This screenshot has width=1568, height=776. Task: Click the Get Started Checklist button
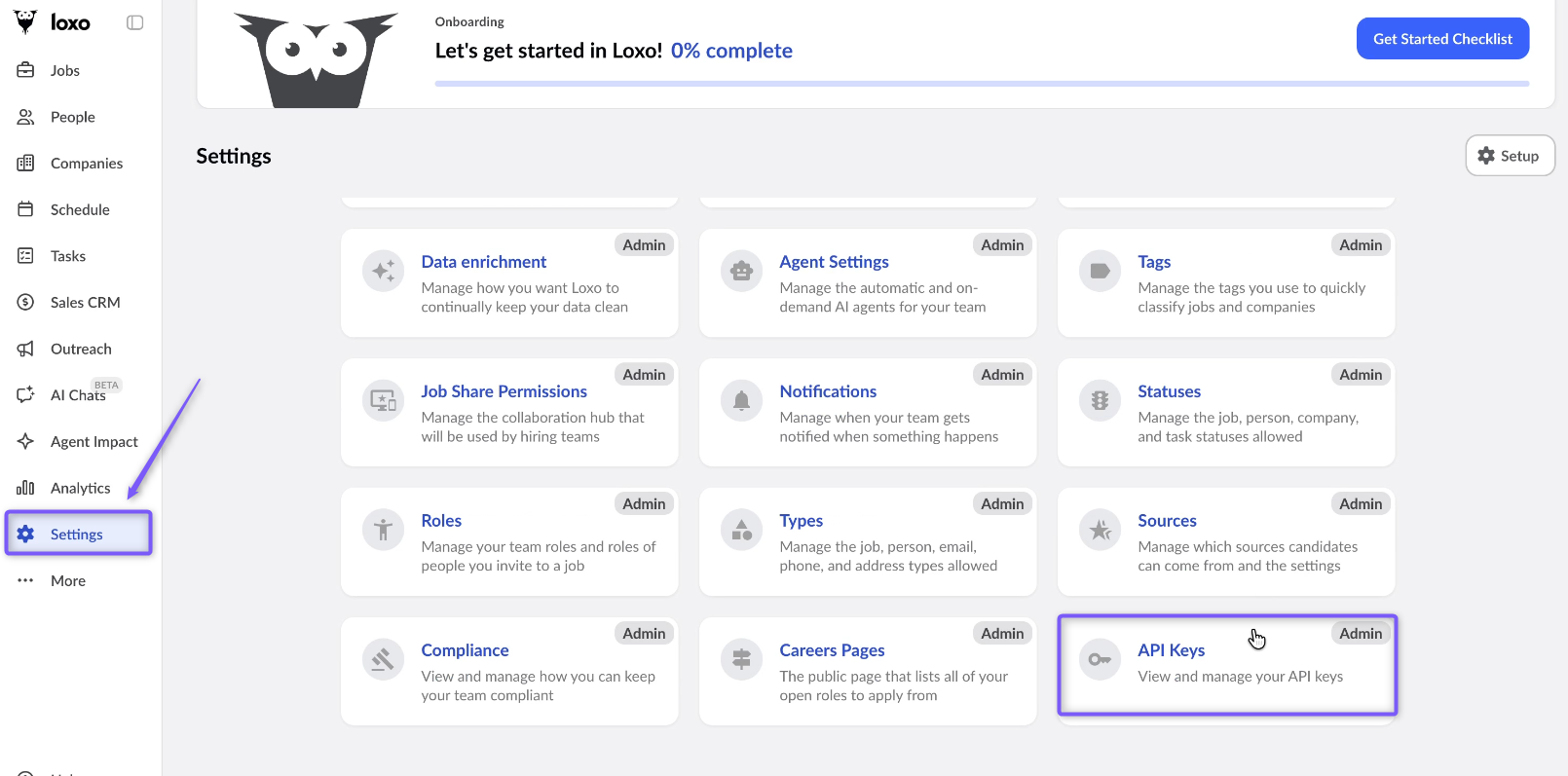1442,39
